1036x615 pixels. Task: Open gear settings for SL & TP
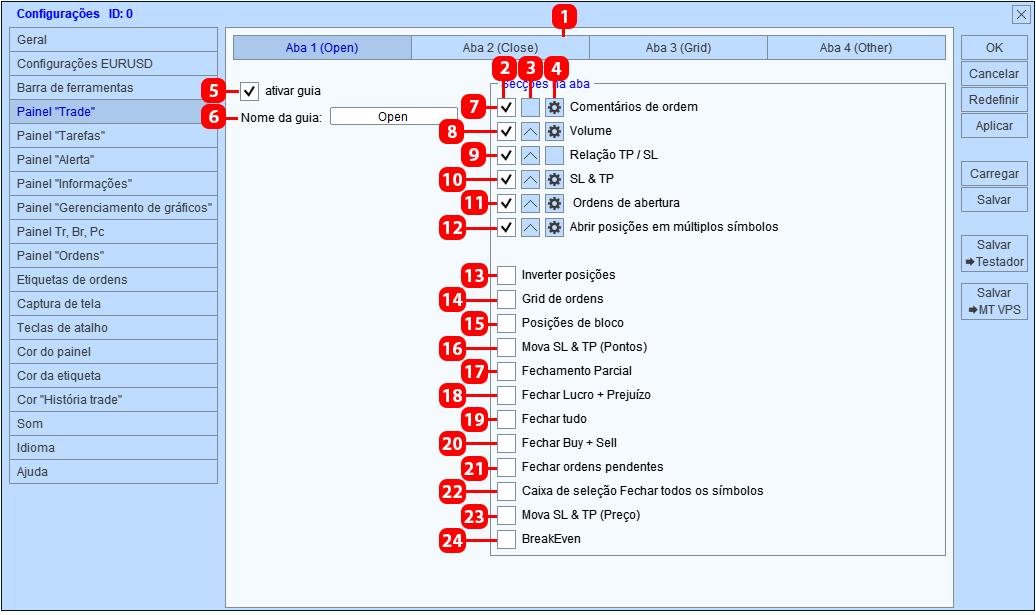pos(554,179)
